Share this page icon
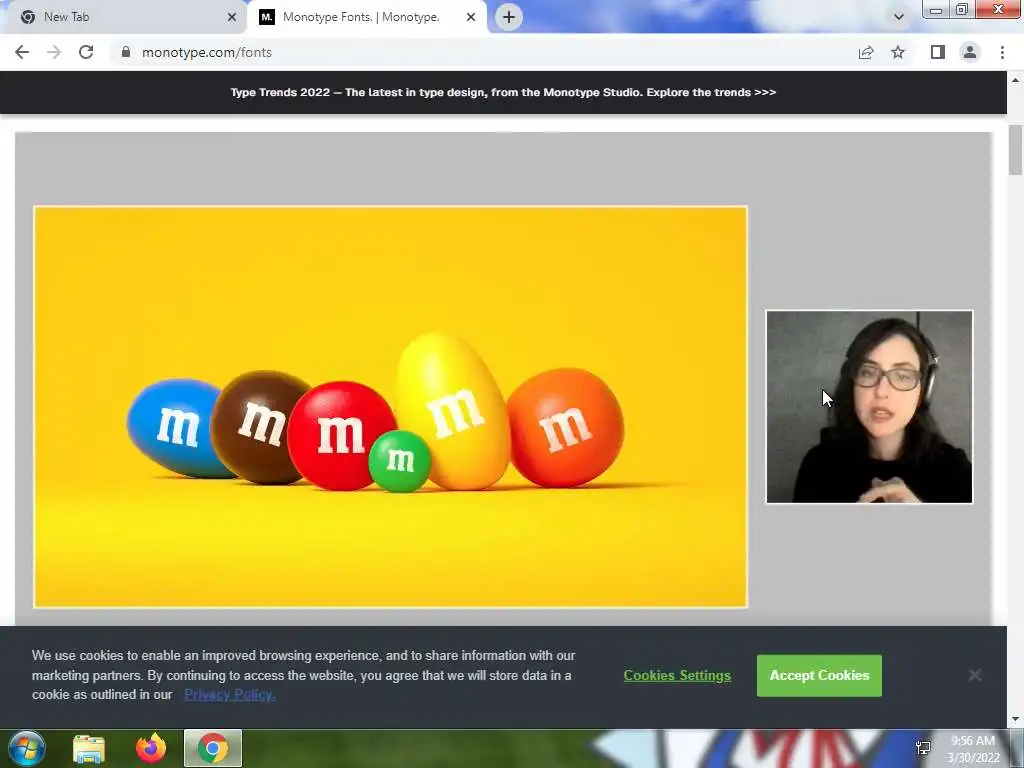 tap(866, 52)
